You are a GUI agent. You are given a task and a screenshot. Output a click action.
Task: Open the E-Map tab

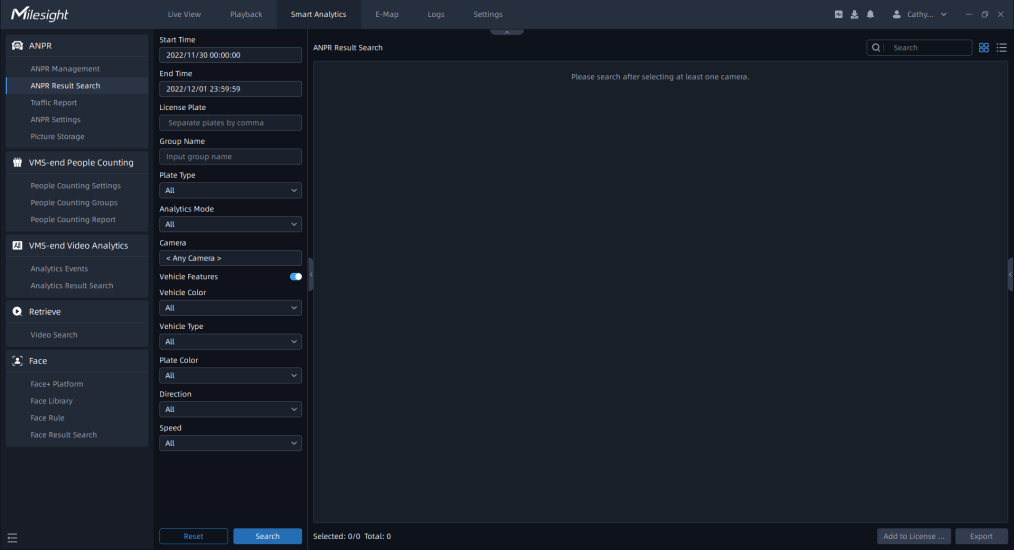(x=387, y=14)
